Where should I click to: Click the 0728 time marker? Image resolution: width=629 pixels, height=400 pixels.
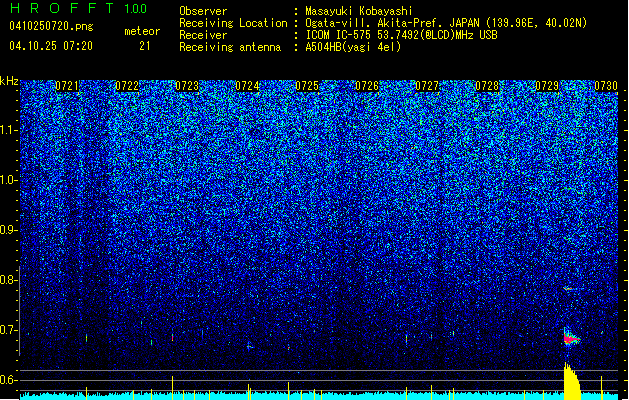pyautogui.click(x=487, y=86)
